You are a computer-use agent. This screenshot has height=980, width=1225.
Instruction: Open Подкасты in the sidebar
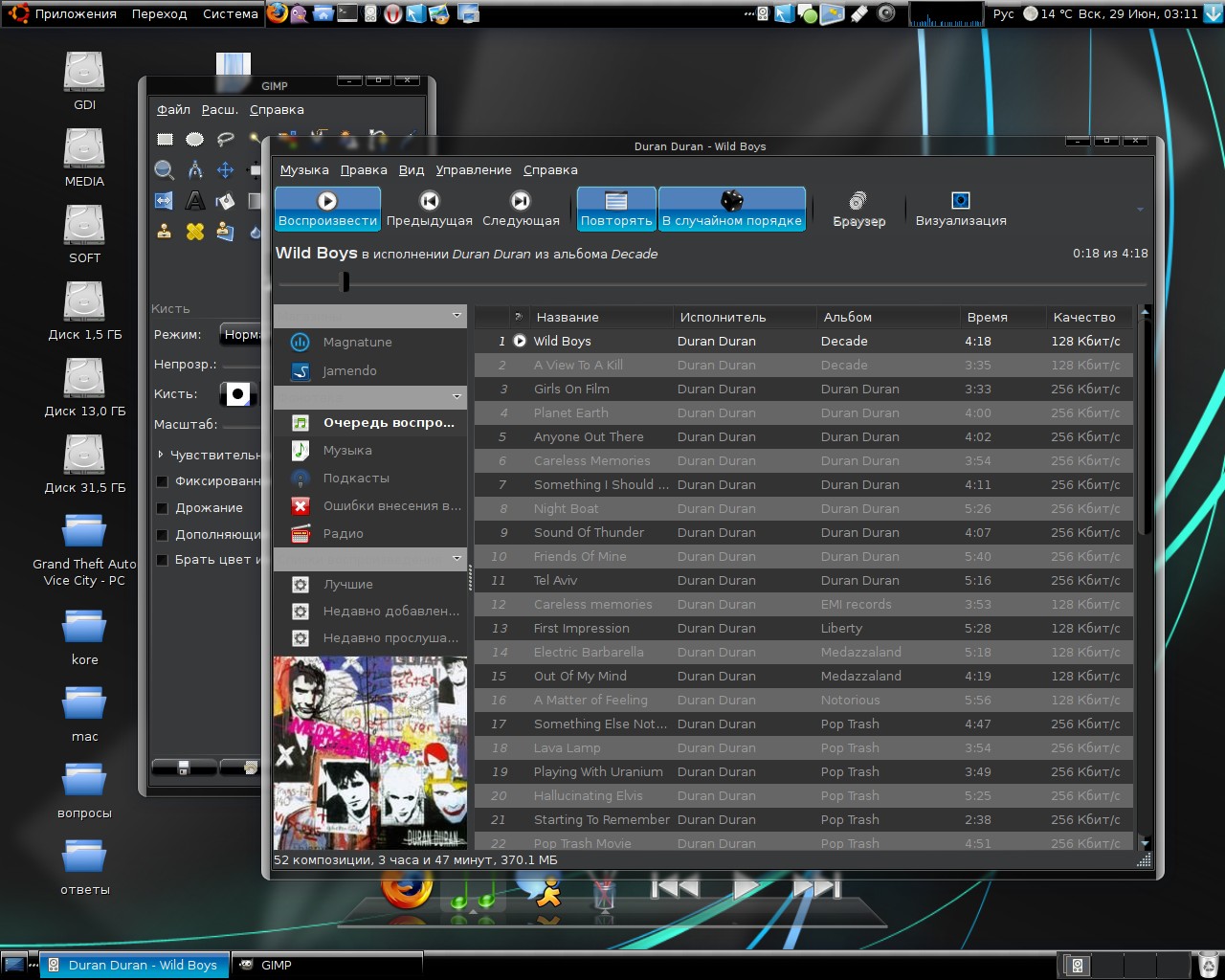pyautogui.click(x=370, y=478)
